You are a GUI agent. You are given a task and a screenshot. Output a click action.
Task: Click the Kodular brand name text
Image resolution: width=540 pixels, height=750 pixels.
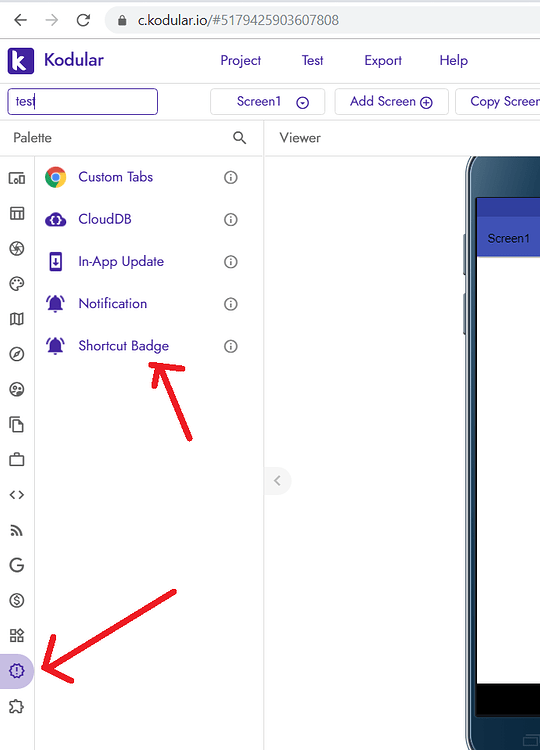(x=74, y=60)
